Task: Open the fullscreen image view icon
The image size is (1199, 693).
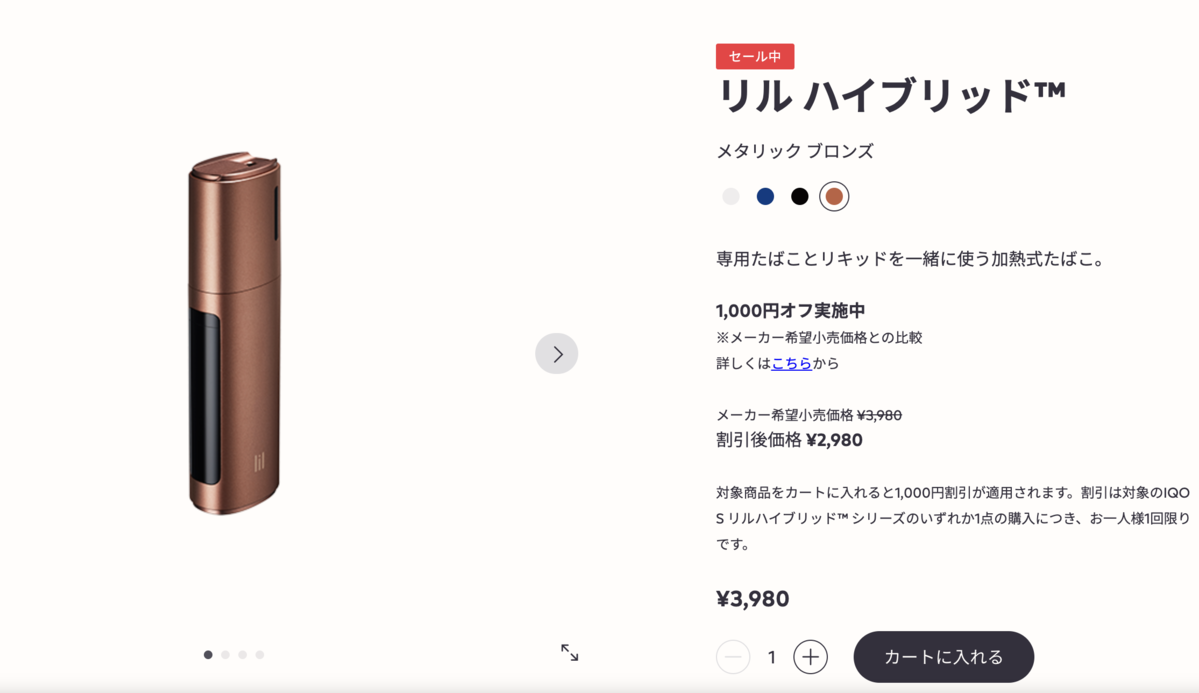Action: click(x=570, y=652)
